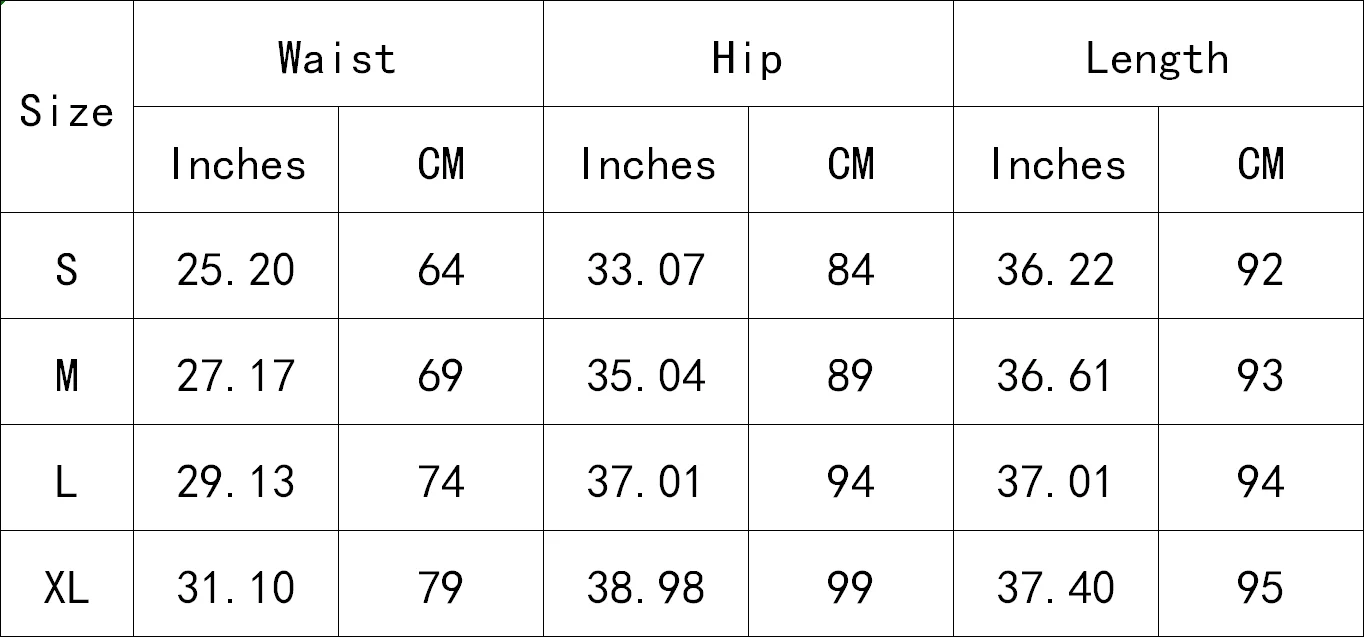1365x638 pixels.
Task: Click the hip value 33.07
Action: 646,266
